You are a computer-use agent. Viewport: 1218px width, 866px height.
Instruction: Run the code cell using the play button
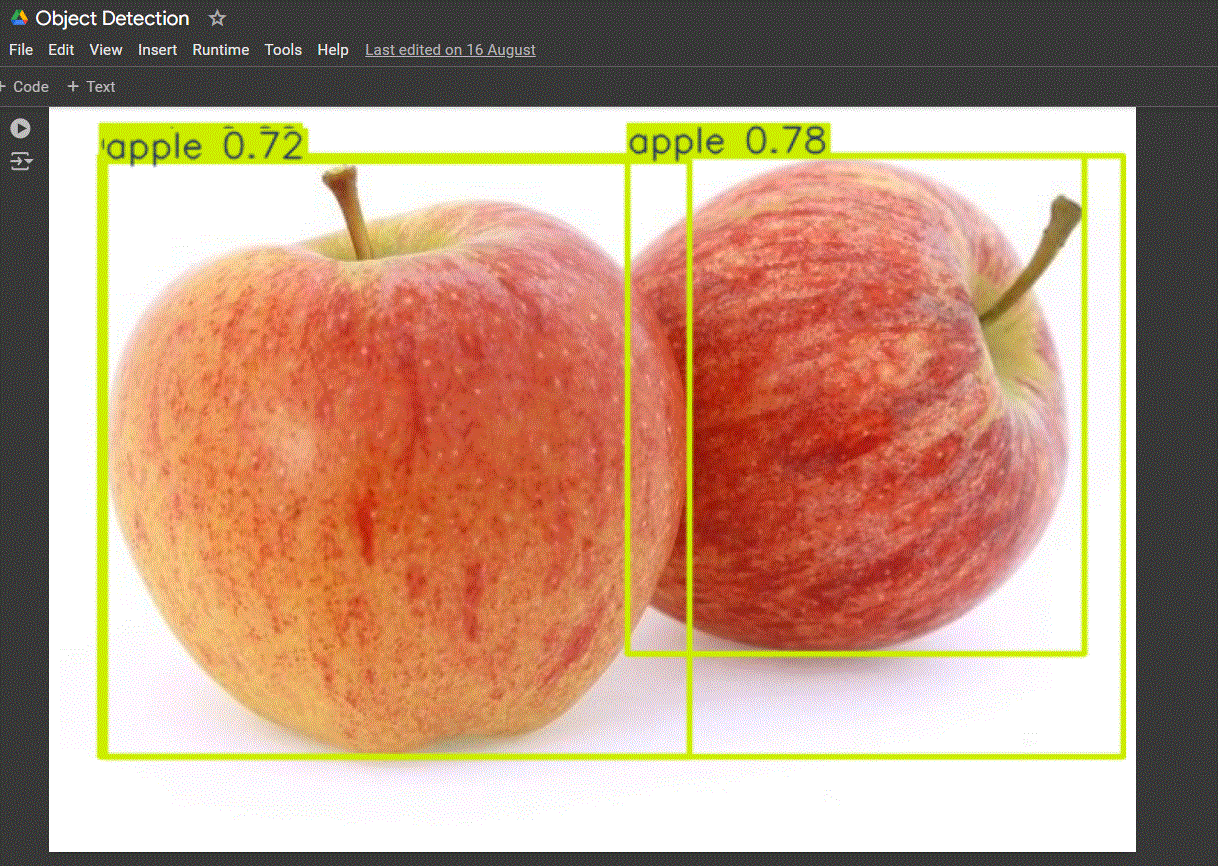(20, 128)
